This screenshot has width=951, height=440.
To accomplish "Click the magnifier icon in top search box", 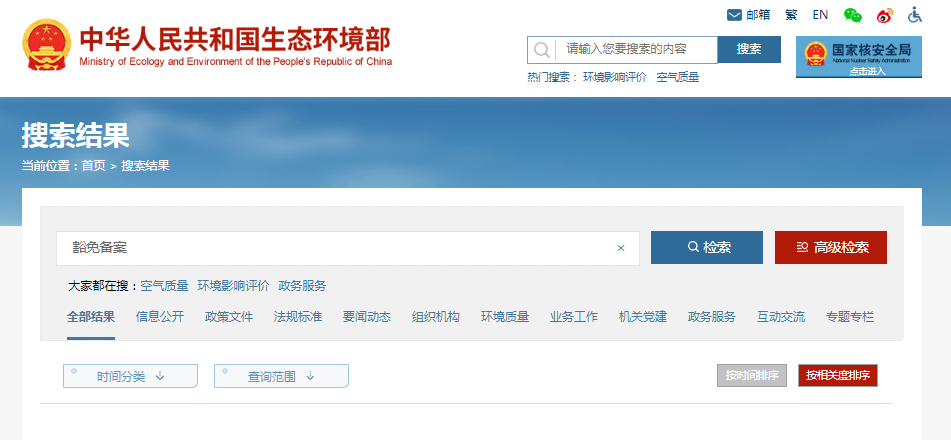I will (541, 50).
